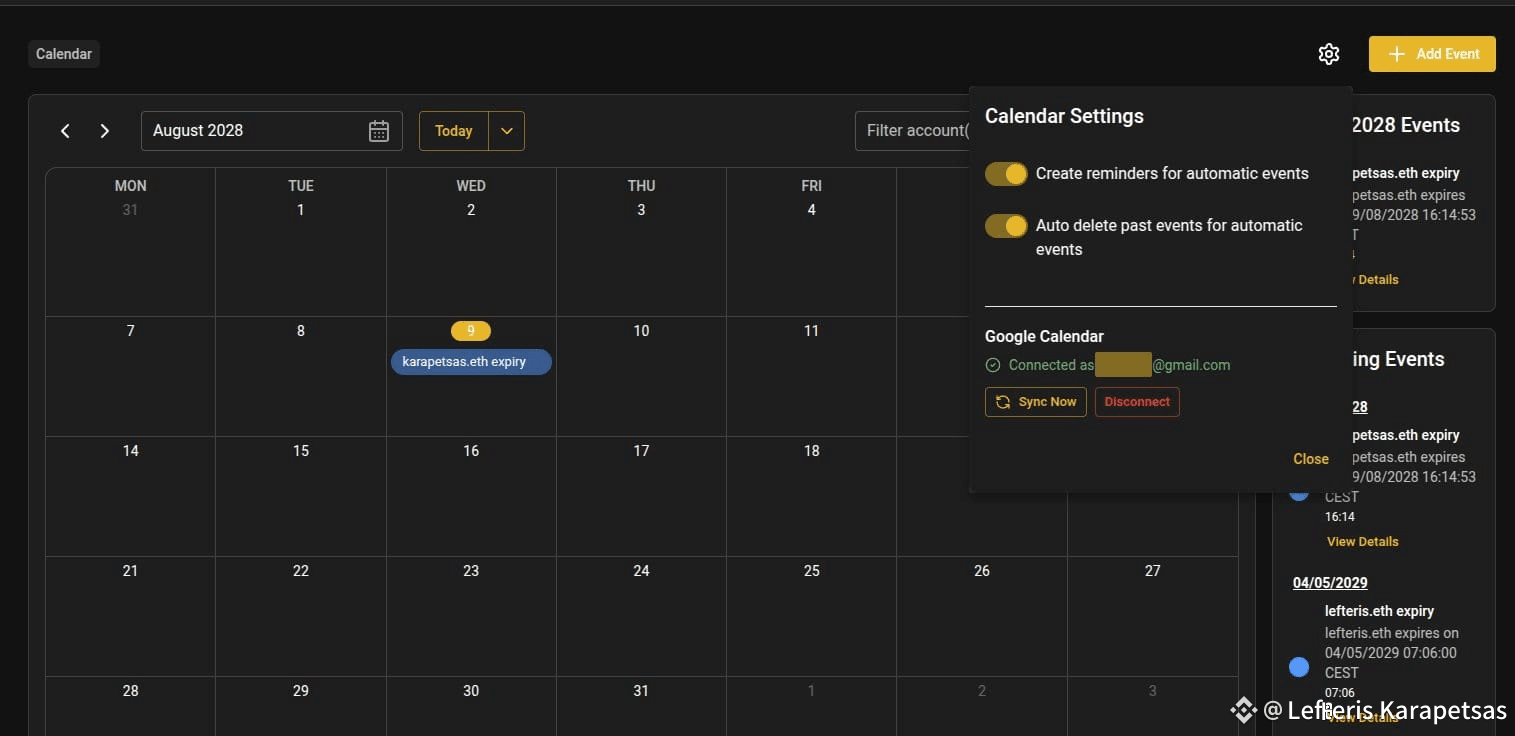Click the August 2028 month field
The image size is (1515, 736).
(x=272, y=131)
